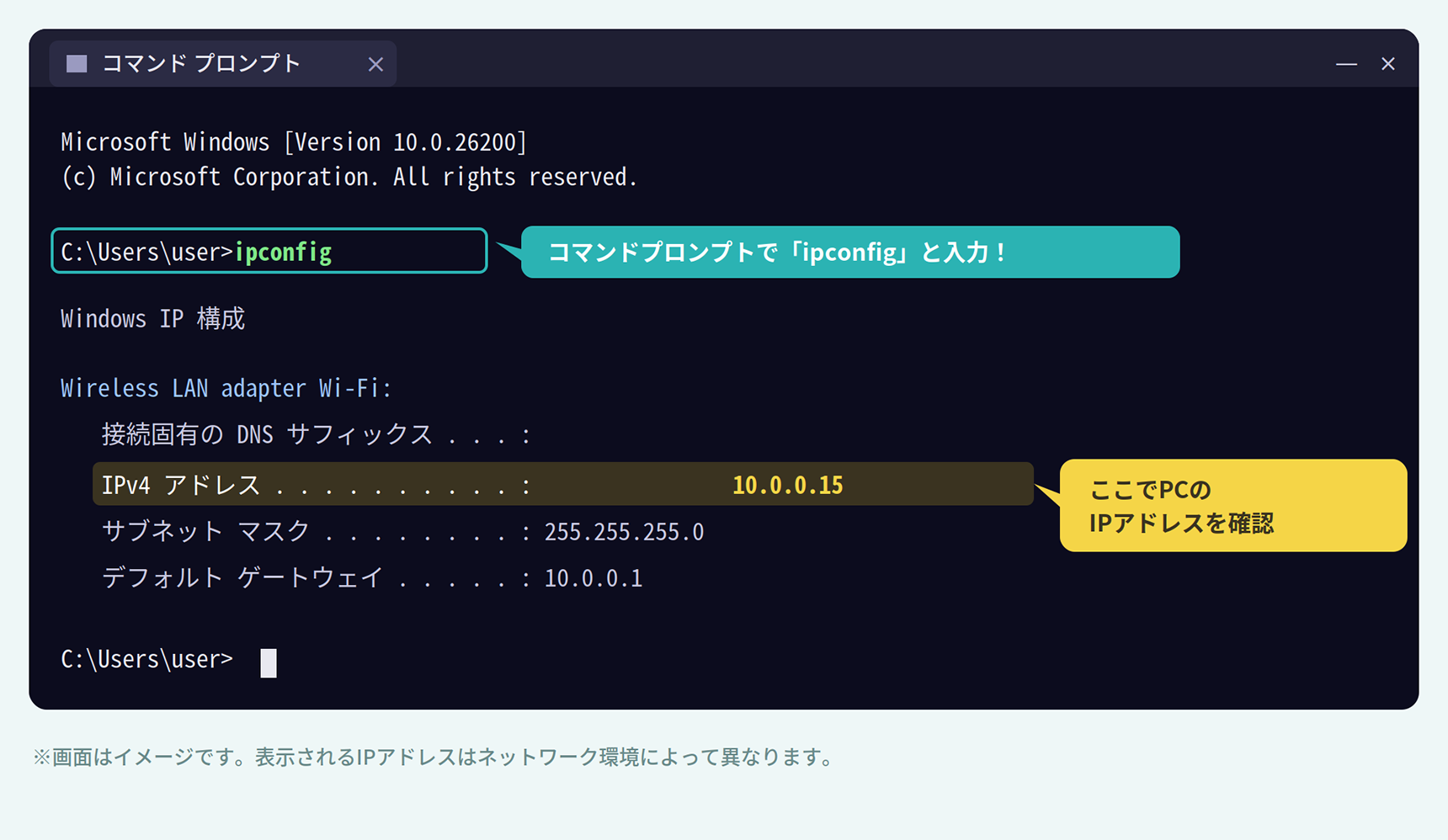Click 'Wireless LAN adapter Wi-Fi:' heading

tap(226, 388)
